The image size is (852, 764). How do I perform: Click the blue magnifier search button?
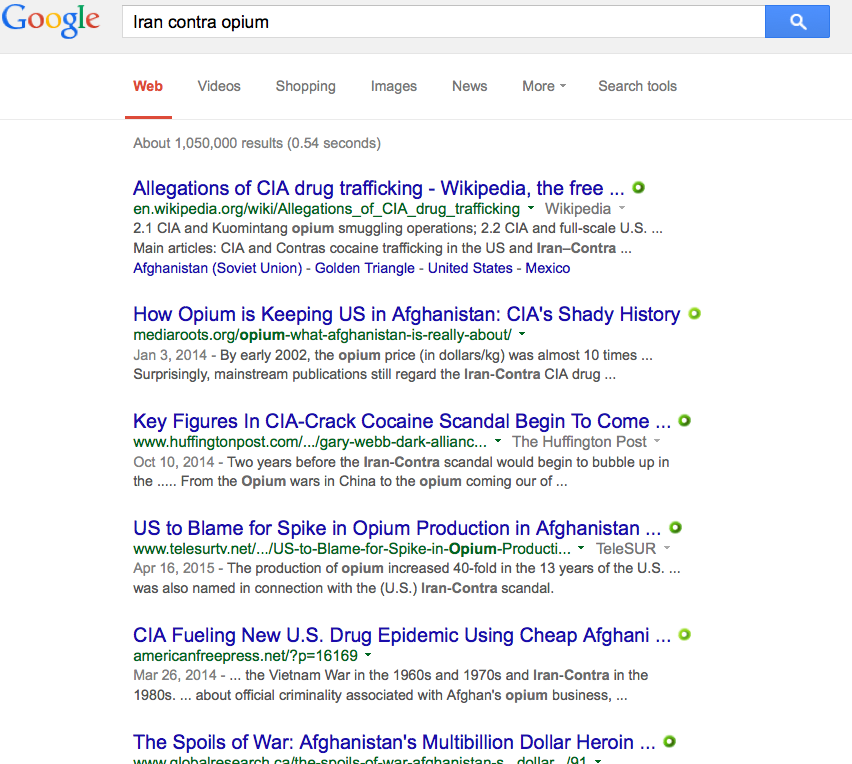coord(797,22)
